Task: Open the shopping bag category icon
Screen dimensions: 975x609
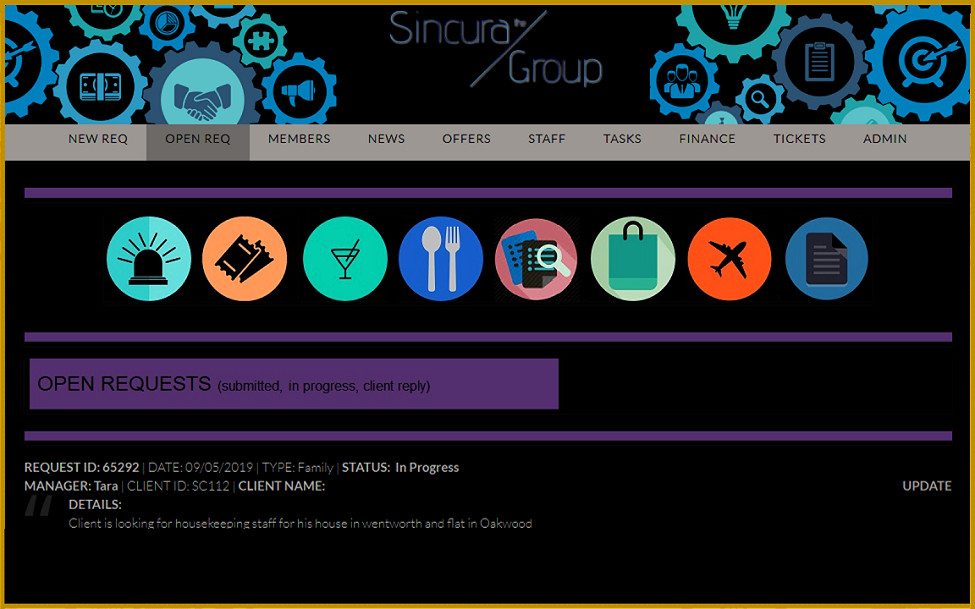Action: pyautogui.click(x=632, y=258)
